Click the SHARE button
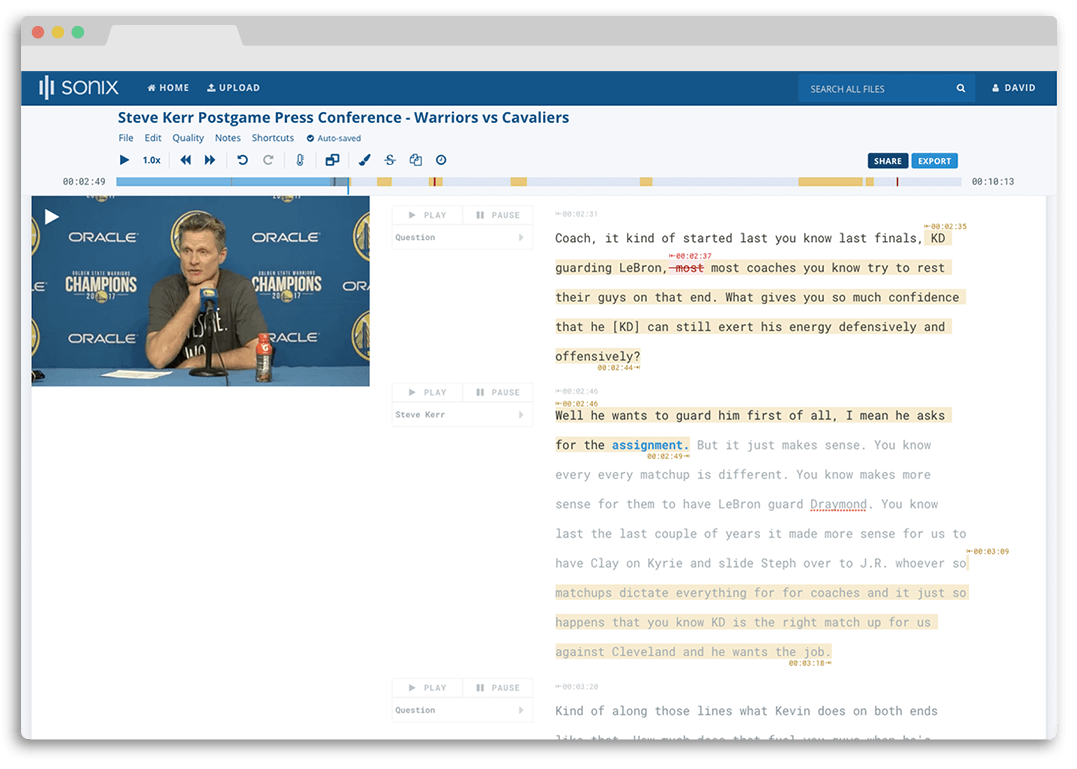Image resolution: width=1077 pixels, height=769 pixels. click(x=887, y=160)
